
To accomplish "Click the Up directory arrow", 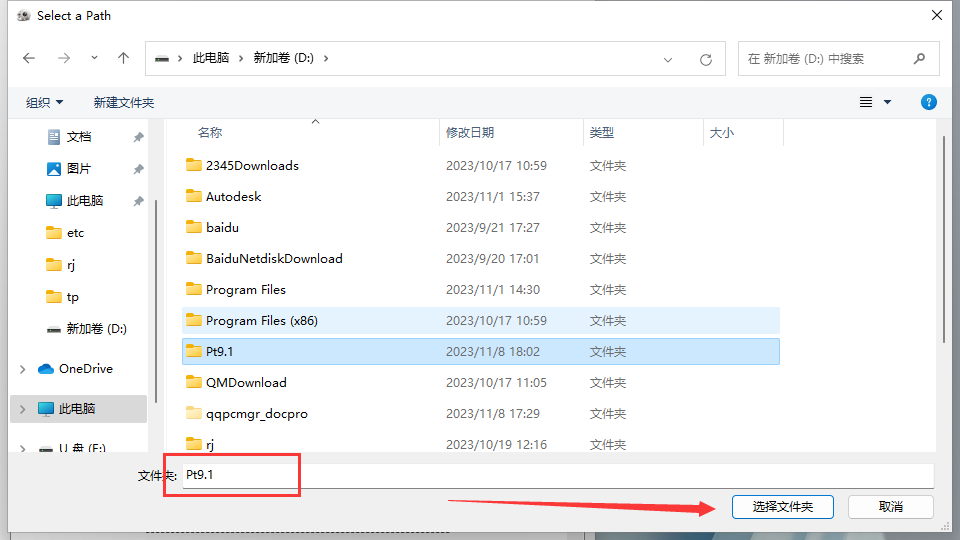I will [x=124, y=58].
